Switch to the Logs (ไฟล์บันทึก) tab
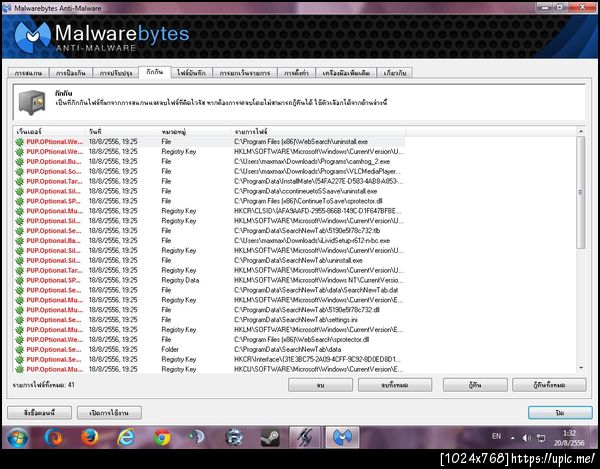 [x=191, y=73]
